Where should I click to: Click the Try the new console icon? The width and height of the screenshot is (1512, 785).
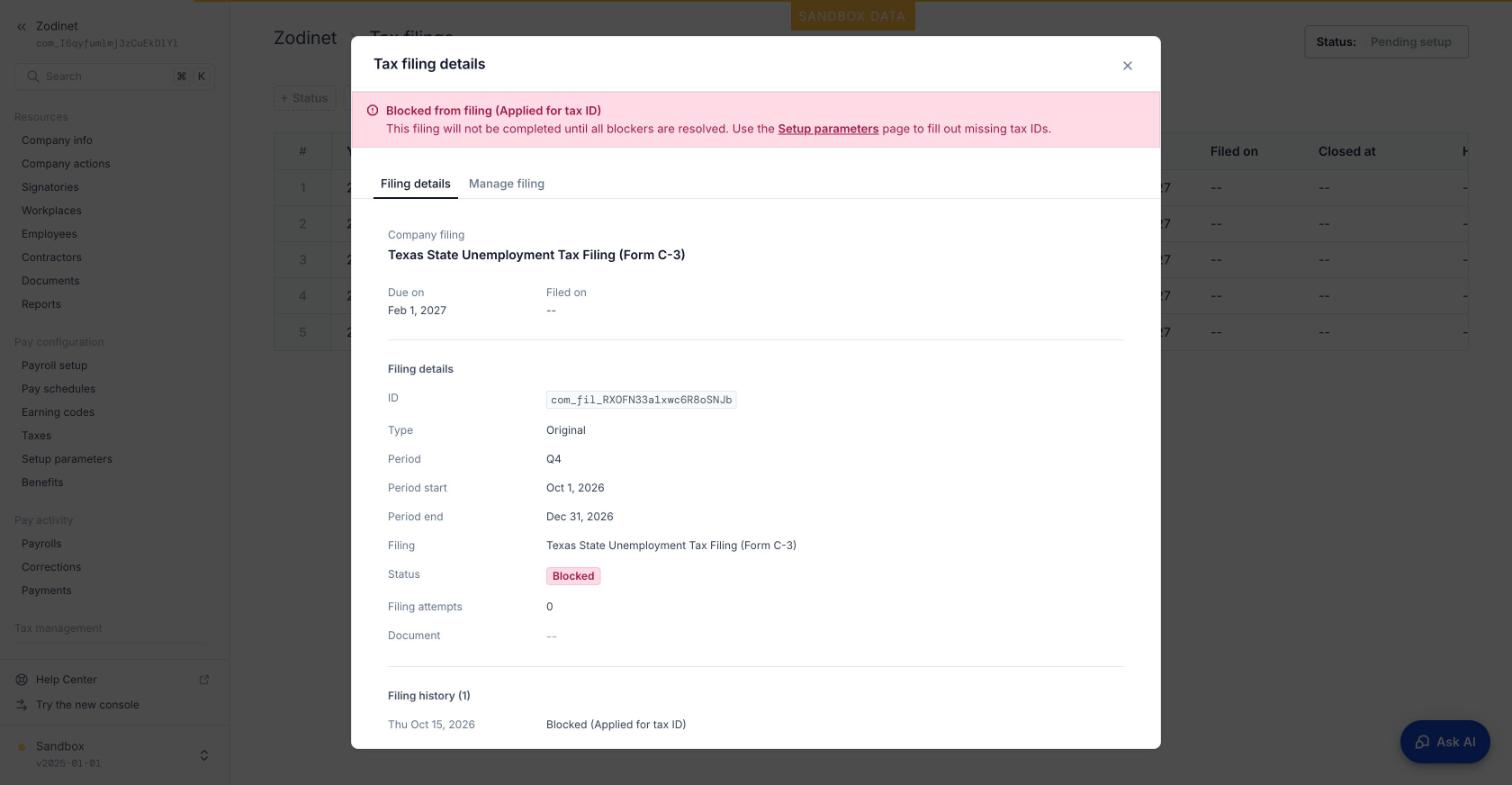pos(21,705)
